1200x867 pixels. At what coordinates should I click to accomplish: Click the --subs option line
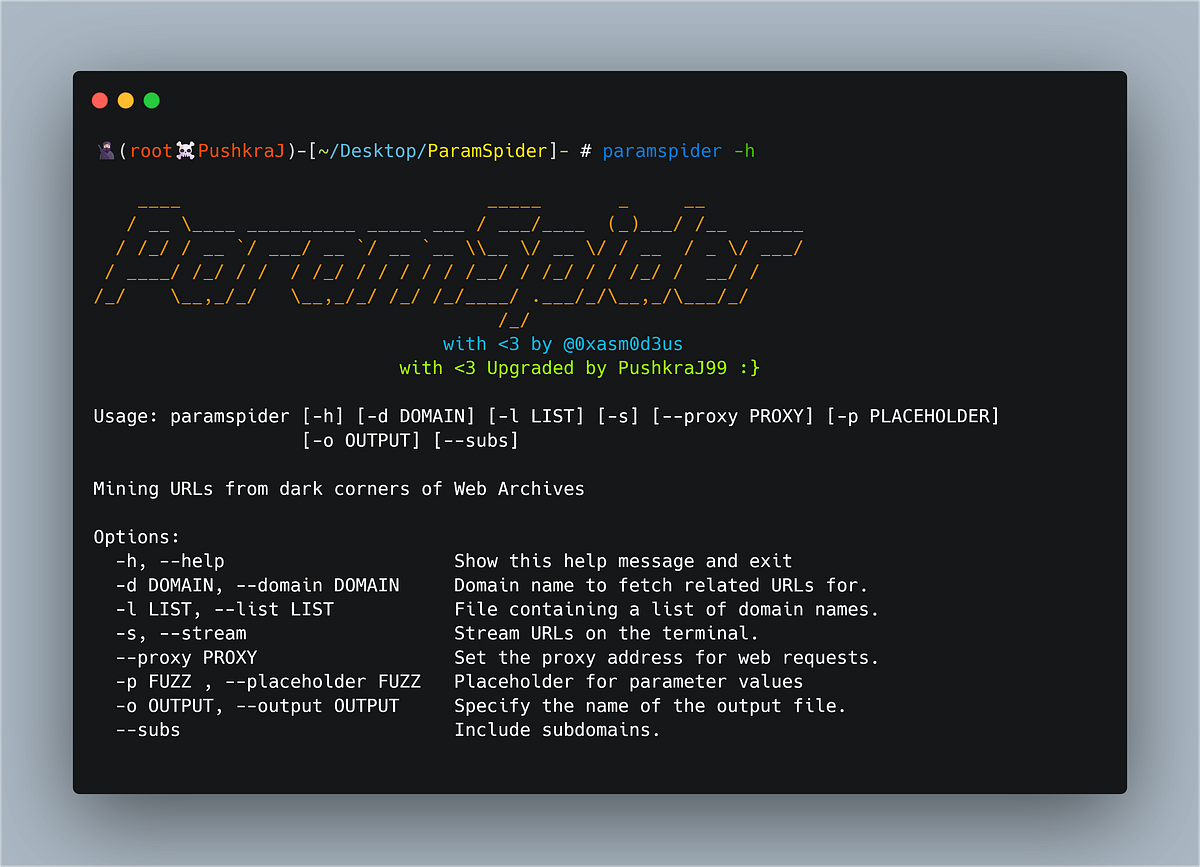click(x=388, y=729)
